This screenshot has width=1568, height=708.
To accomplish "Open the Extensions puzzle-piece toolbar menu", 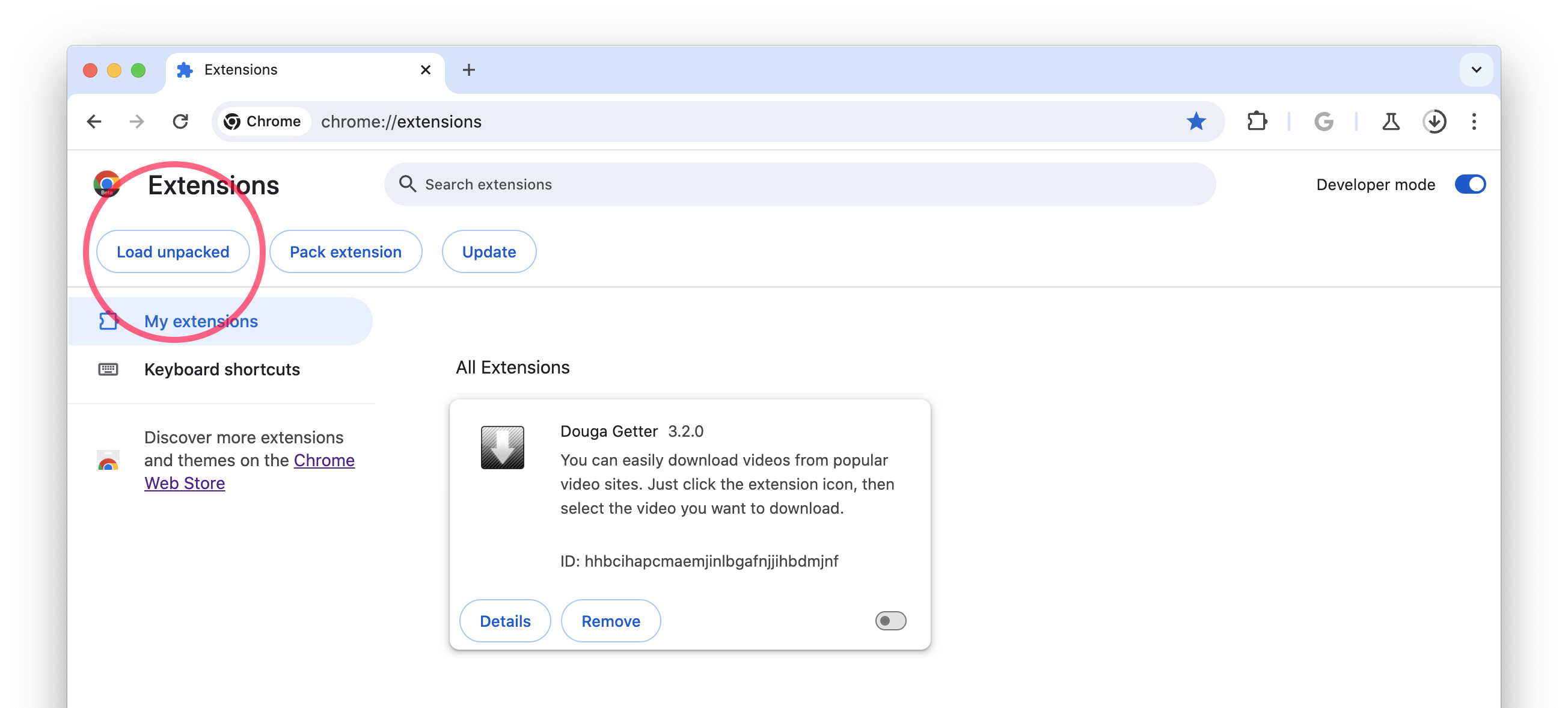I will coord(1257,122).
